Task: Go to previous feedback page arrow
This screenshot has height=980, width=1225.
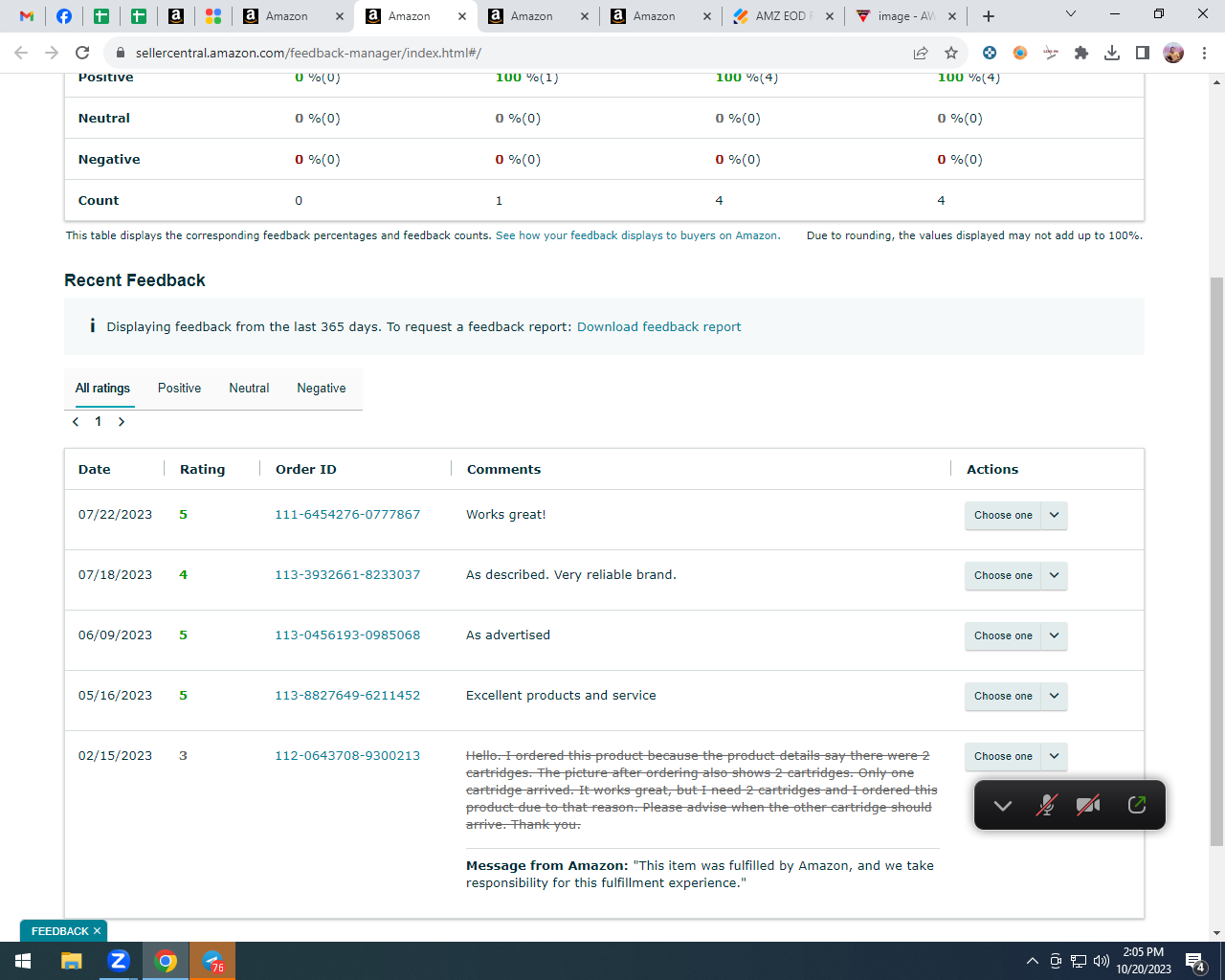Action: click(76, 421)
